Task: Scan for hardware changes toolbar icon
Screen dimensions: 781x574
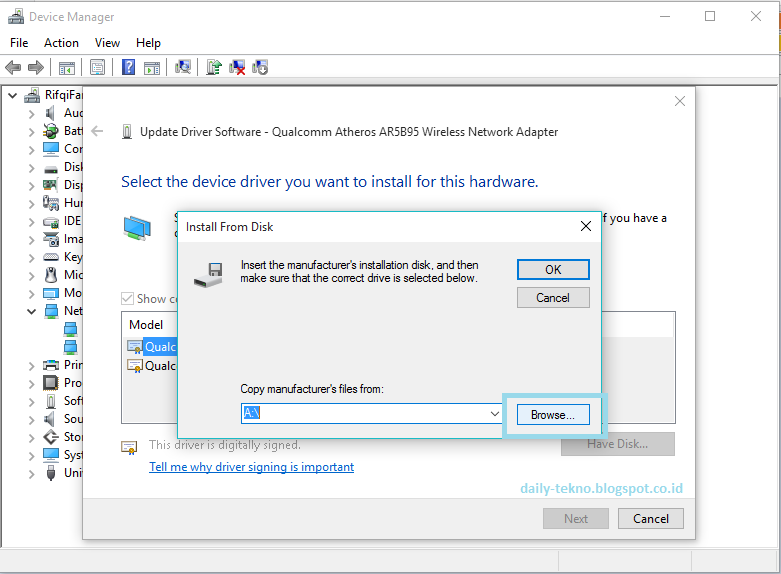Action: [183, 67]
